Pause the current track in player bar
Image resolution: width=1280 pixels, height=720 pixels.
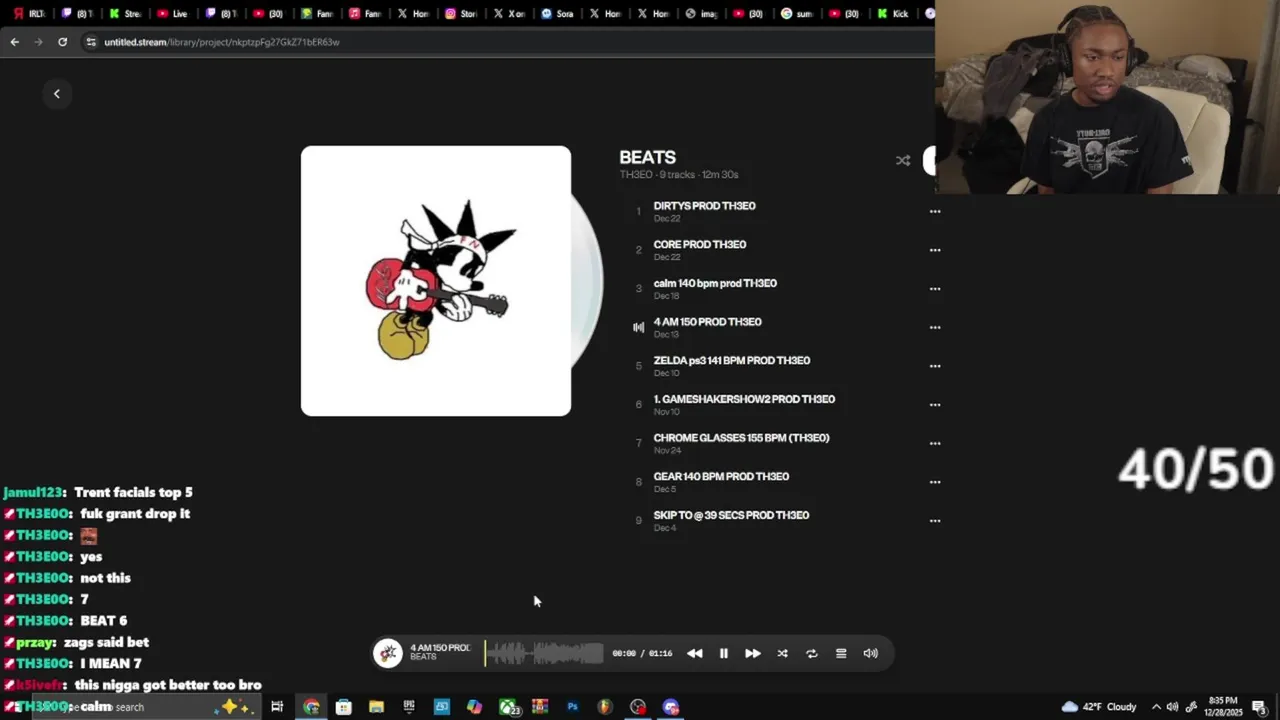pyautogui.click(x=724, y=654)
